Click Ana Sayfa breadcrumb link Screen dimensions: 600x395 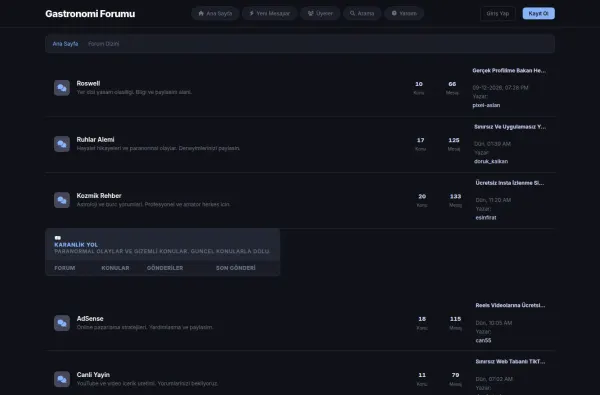[x=65, y=44]
